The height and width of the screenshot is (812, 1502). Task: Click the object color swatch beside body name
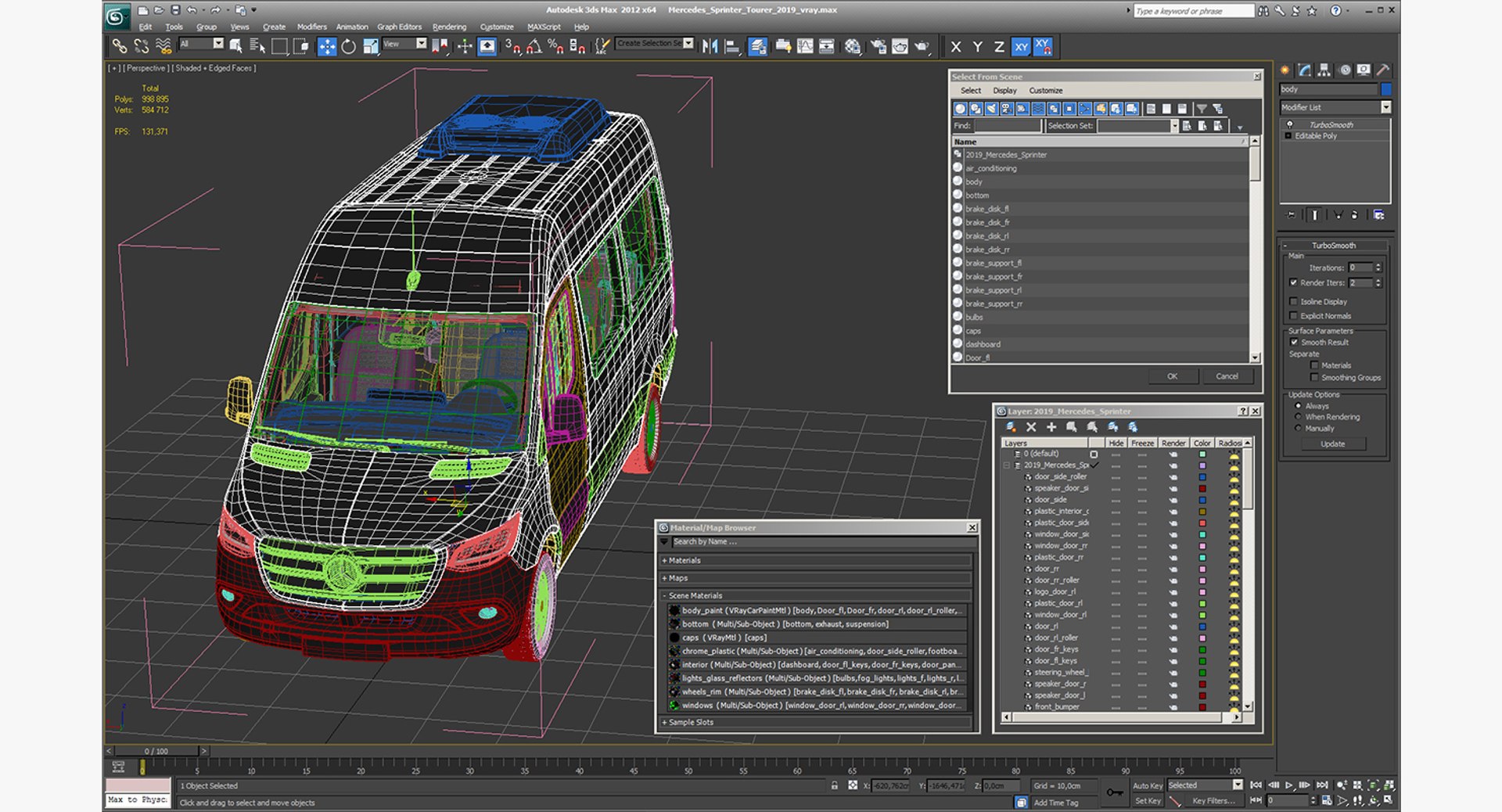(x=1386, y=89)
